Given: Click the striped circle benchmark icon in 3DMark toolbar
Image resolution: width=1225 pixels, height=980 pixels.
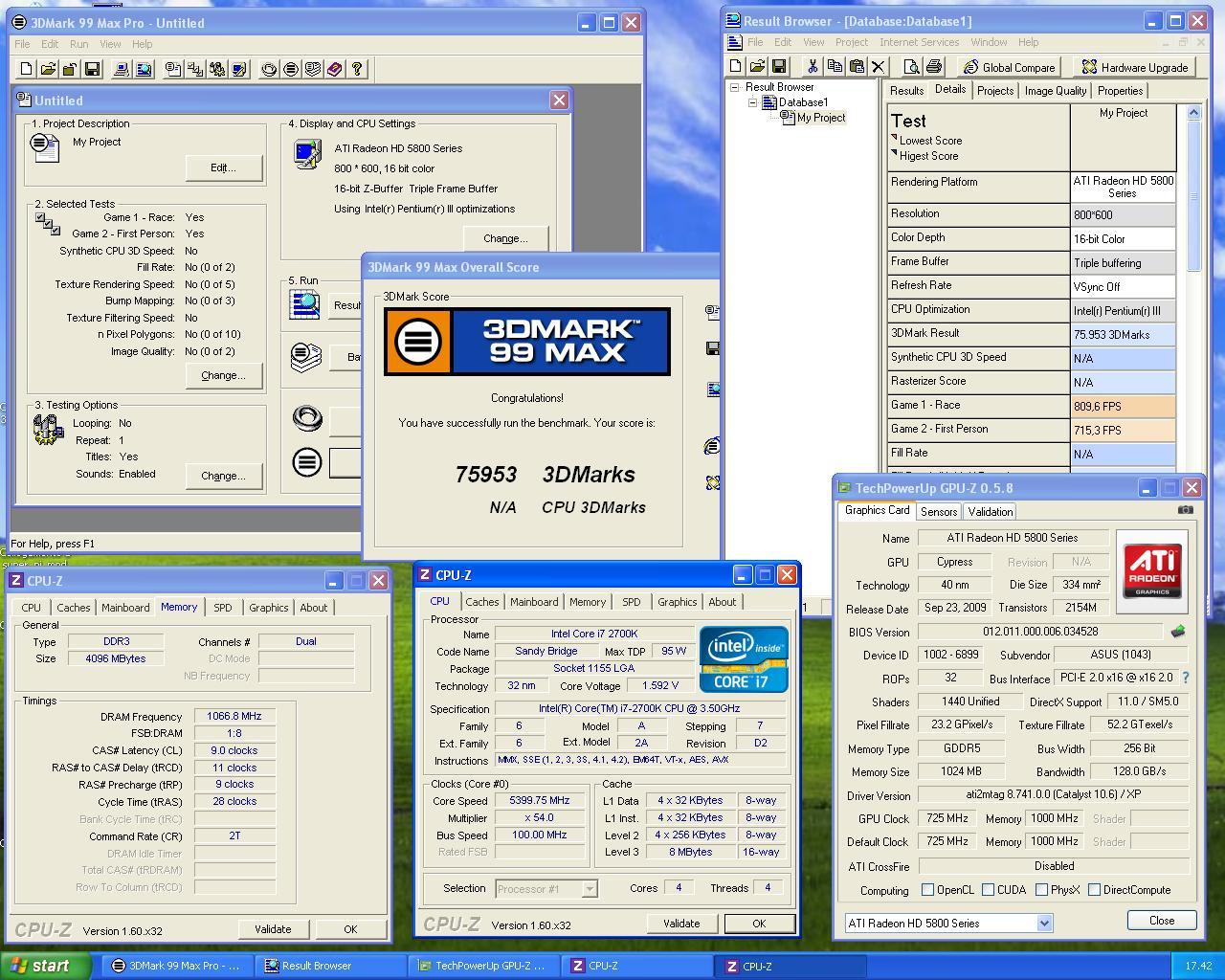Looking at the screenshot, I should (x=291, y=69).
